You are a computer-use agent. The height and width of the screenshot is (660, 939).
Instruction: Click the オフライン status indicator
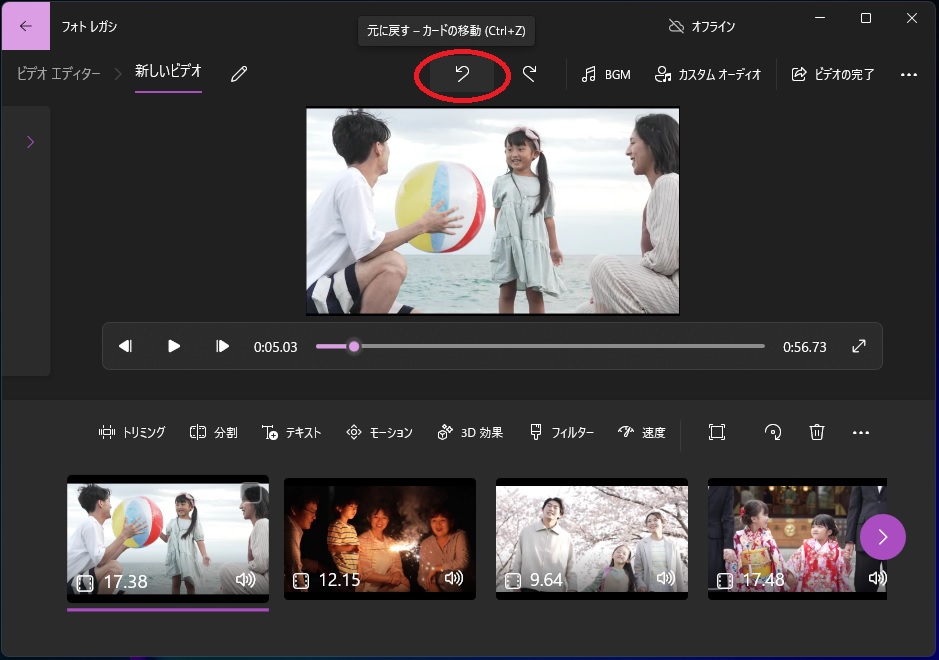(x=701, y=26)
